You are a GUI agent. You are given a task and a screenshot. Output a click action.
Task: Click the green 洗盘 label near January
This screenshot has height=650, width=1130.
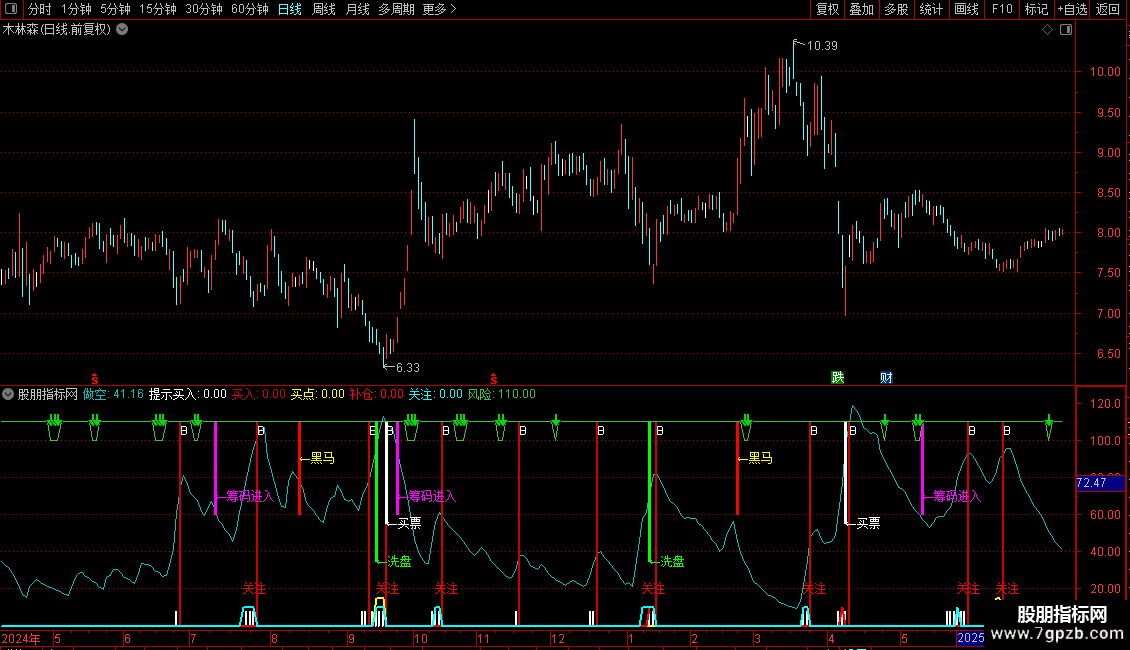pos(672,561)
